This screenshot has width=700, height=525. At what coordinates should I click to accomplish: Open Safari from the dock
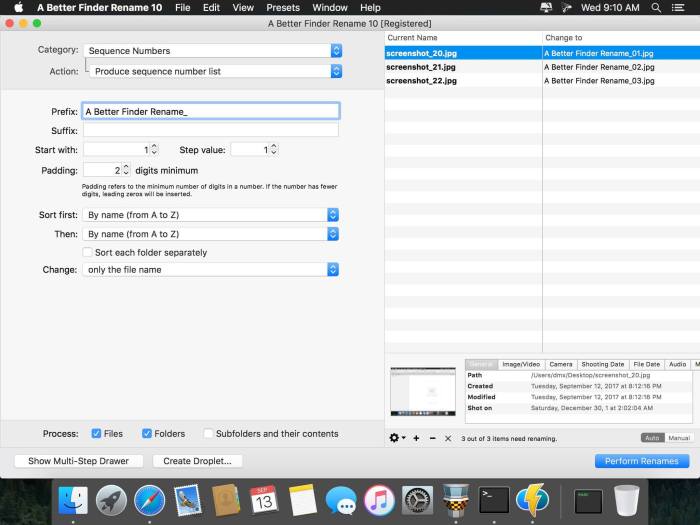(x=150, y=500)
